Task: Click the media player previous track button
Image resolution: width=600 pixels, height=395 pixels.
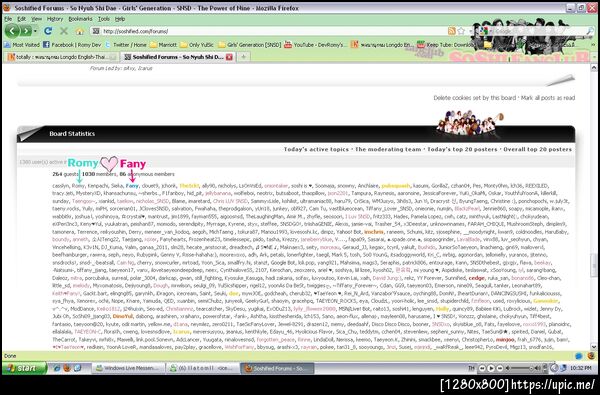Action: (482, 368)
